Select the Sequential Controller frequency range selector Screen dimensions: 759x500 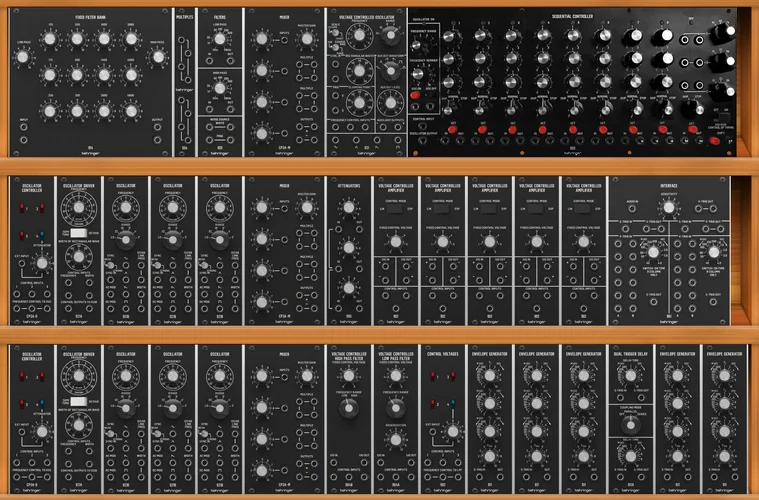click(417, 45)
